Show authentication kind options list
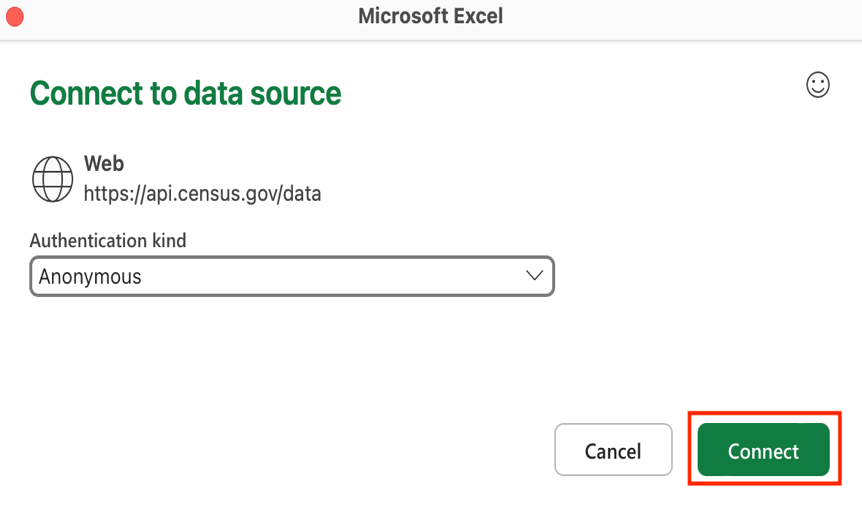Viewport: 862px width, 511px height. (x=535, y=276)
